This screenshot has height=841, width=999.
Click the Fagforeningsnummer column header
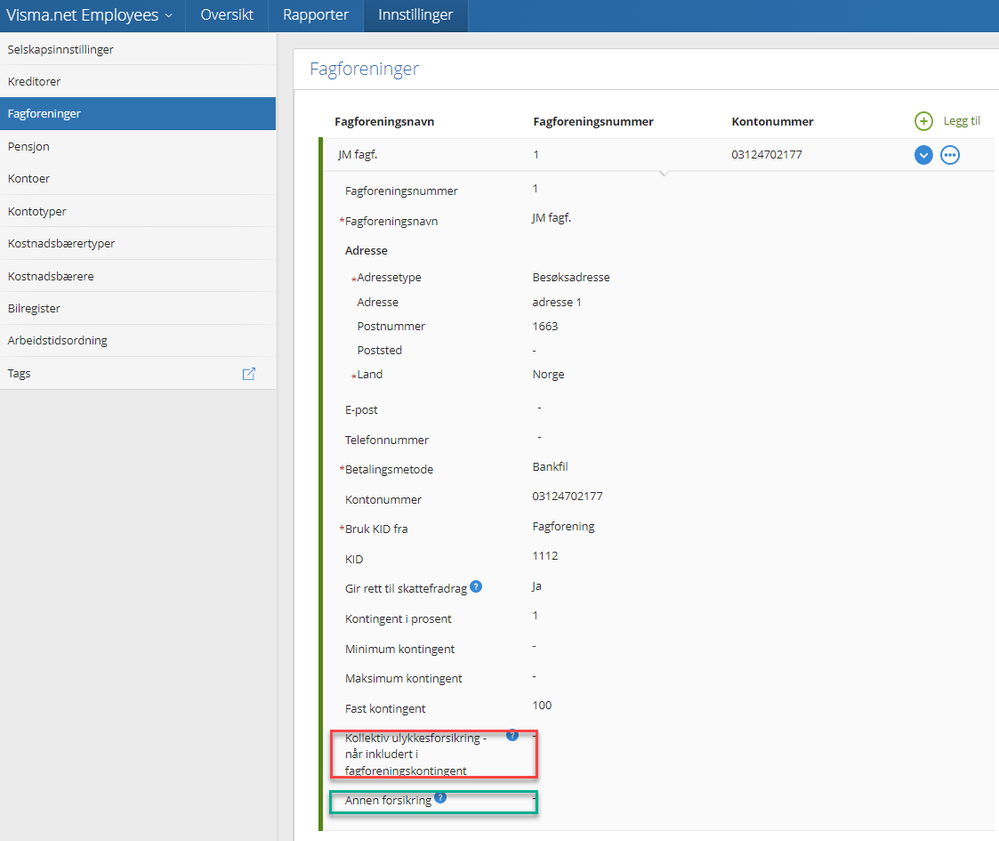(x=593, y=122)
